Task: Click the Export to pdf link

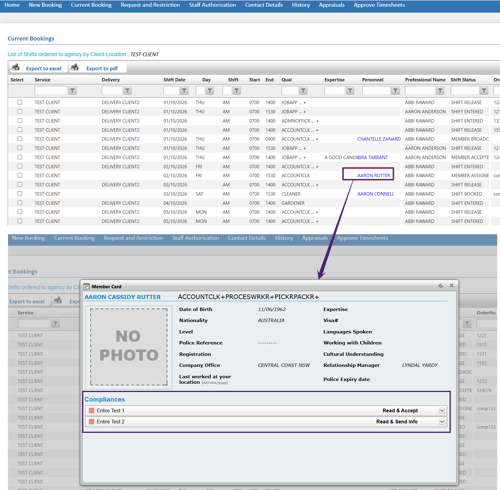Action: tap(102, 68)
